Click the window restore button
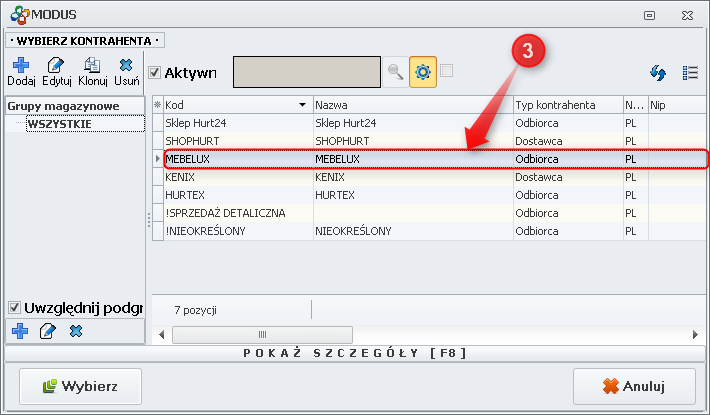 (x=649, y=15)
